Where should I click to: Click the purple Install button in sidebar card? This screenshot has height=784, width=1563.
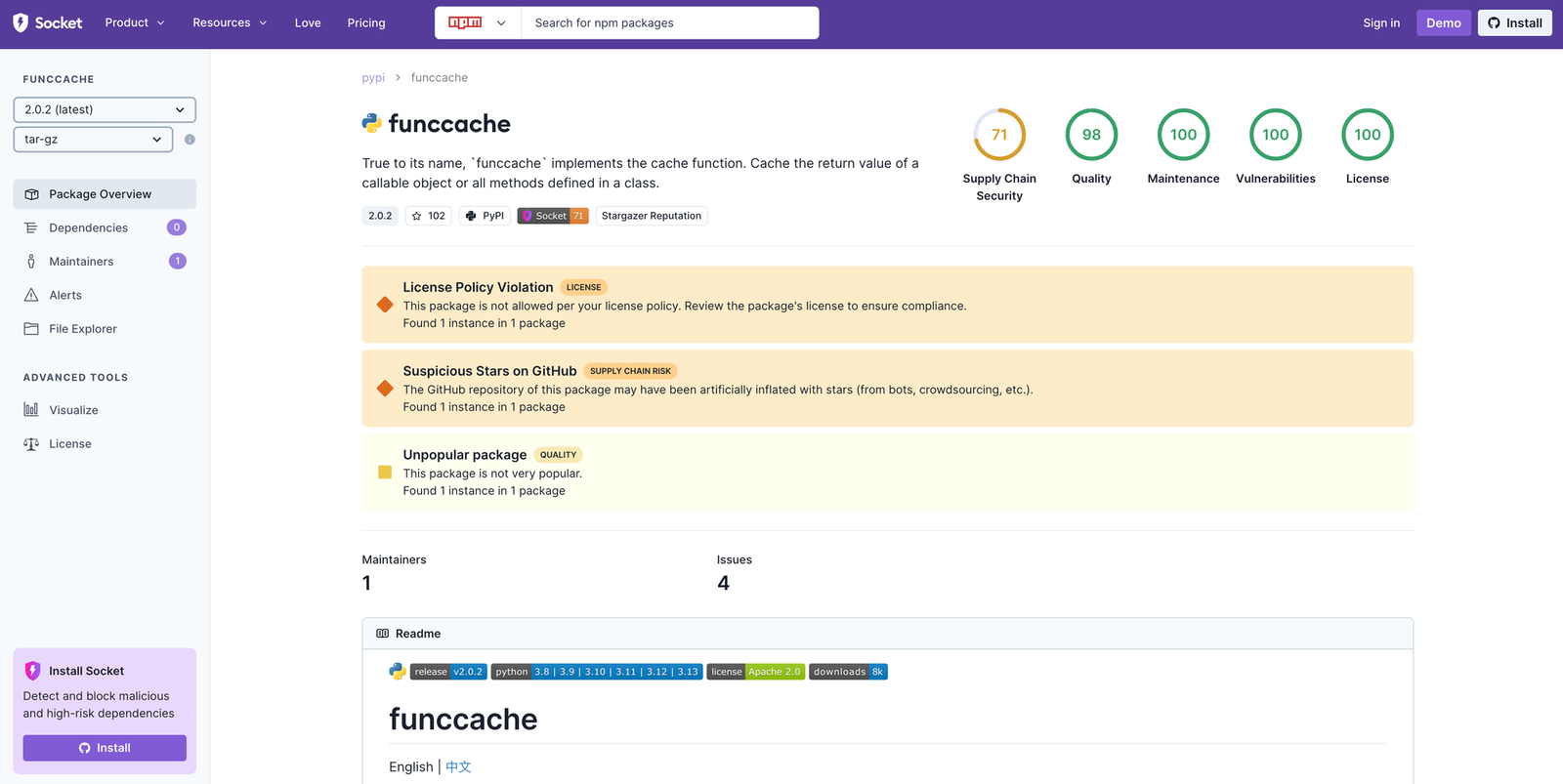pos(105,748)
